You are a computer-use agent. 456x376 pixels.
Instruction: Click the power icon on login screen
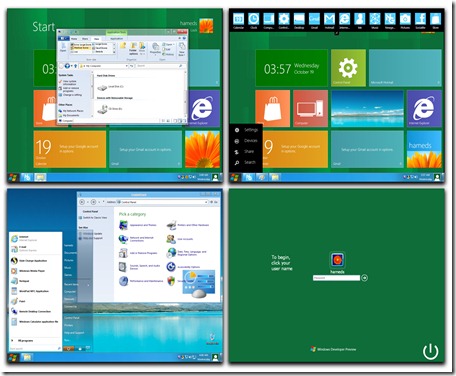pos(430,351)
